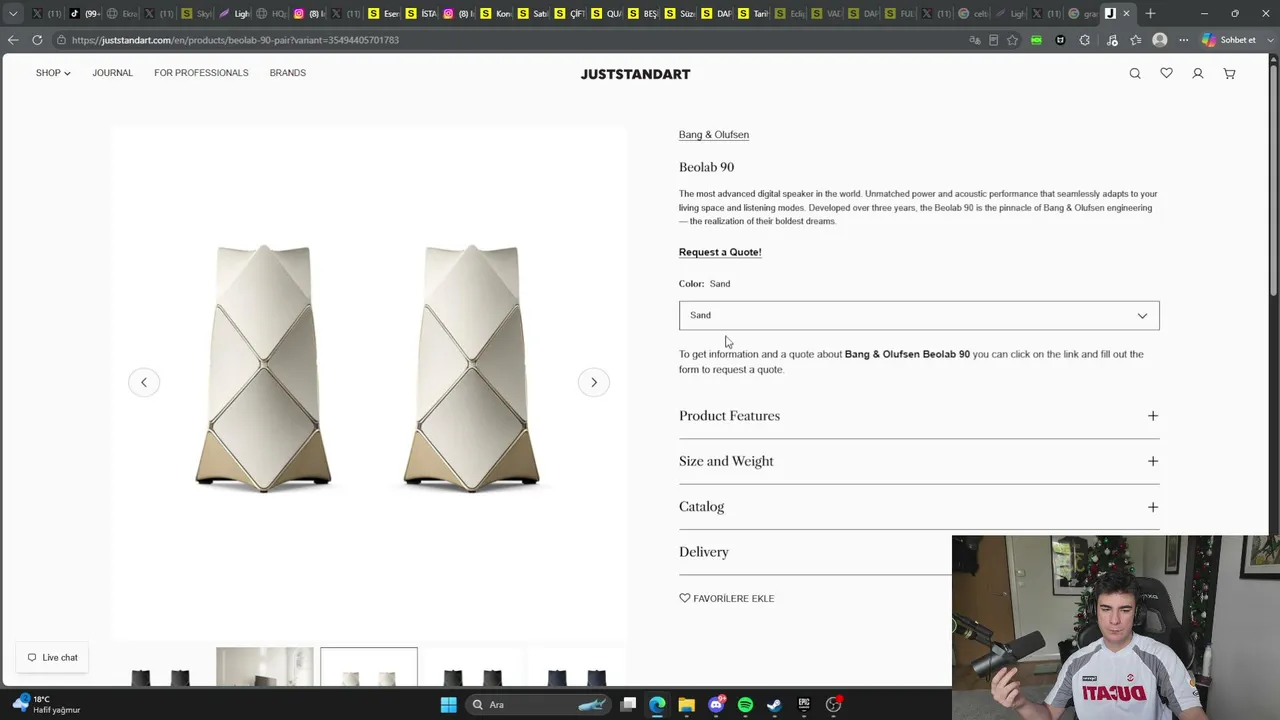Go back with the browser back arrow

13,40
